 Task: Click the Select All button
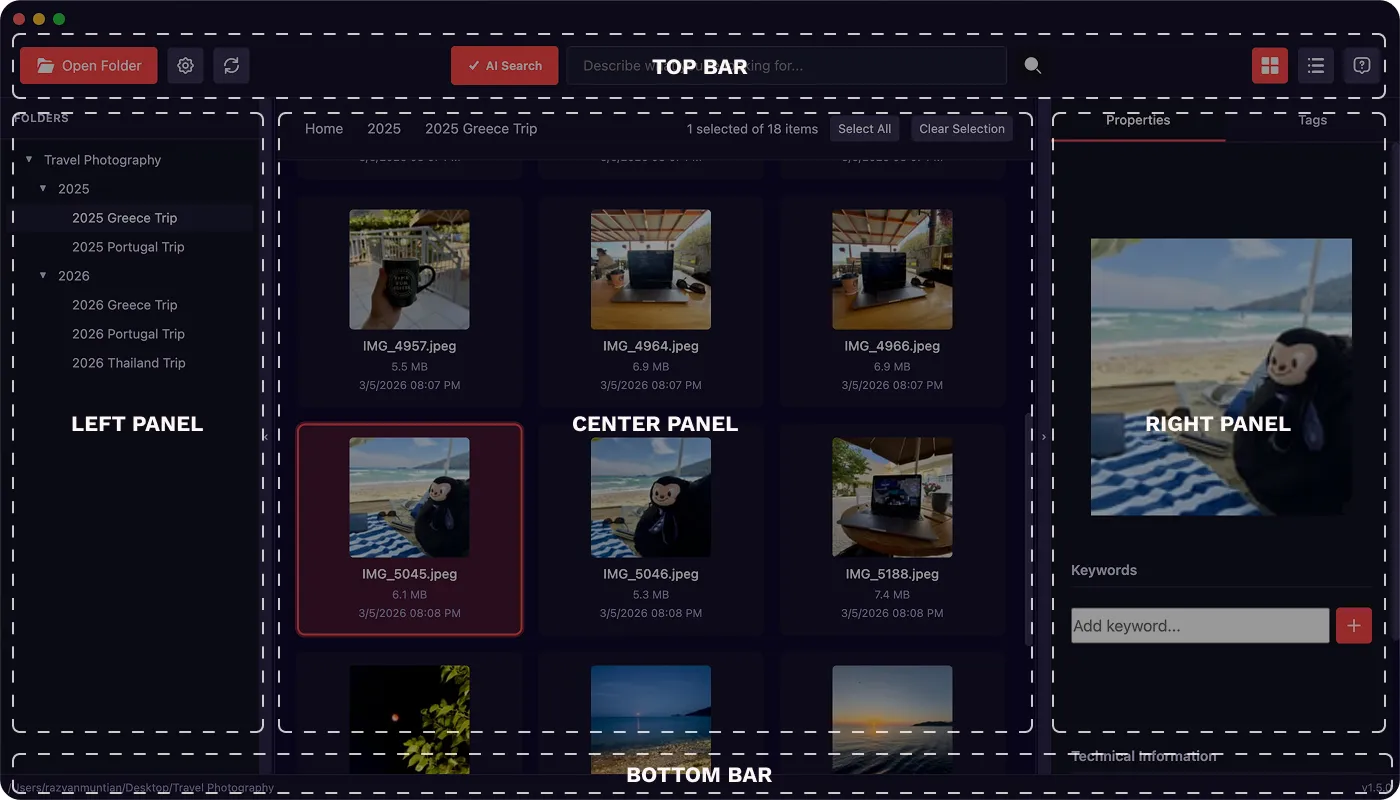tap(864, 129)
